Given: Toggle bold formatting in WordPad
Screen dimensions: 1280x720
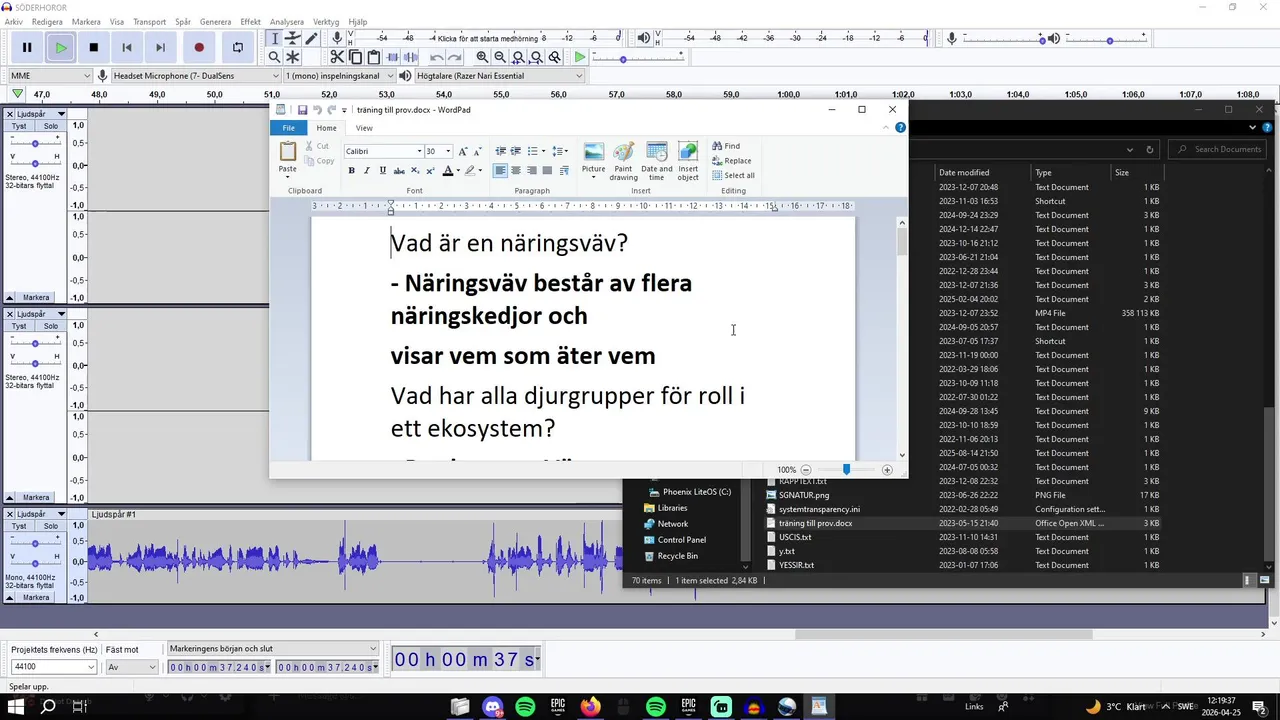Looking at the screenshot, I should pyautogui.click(x=351, y=171).
